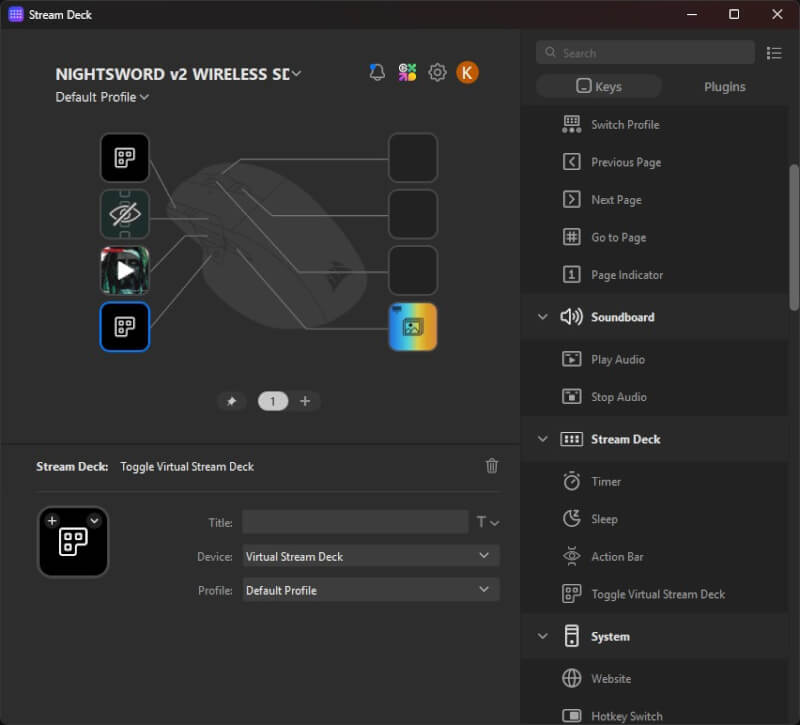Image resolution: width=800 pixels, height=725 pixels.
Task: Open the Default Profile selector below the device name
Action: click(102, 97)
